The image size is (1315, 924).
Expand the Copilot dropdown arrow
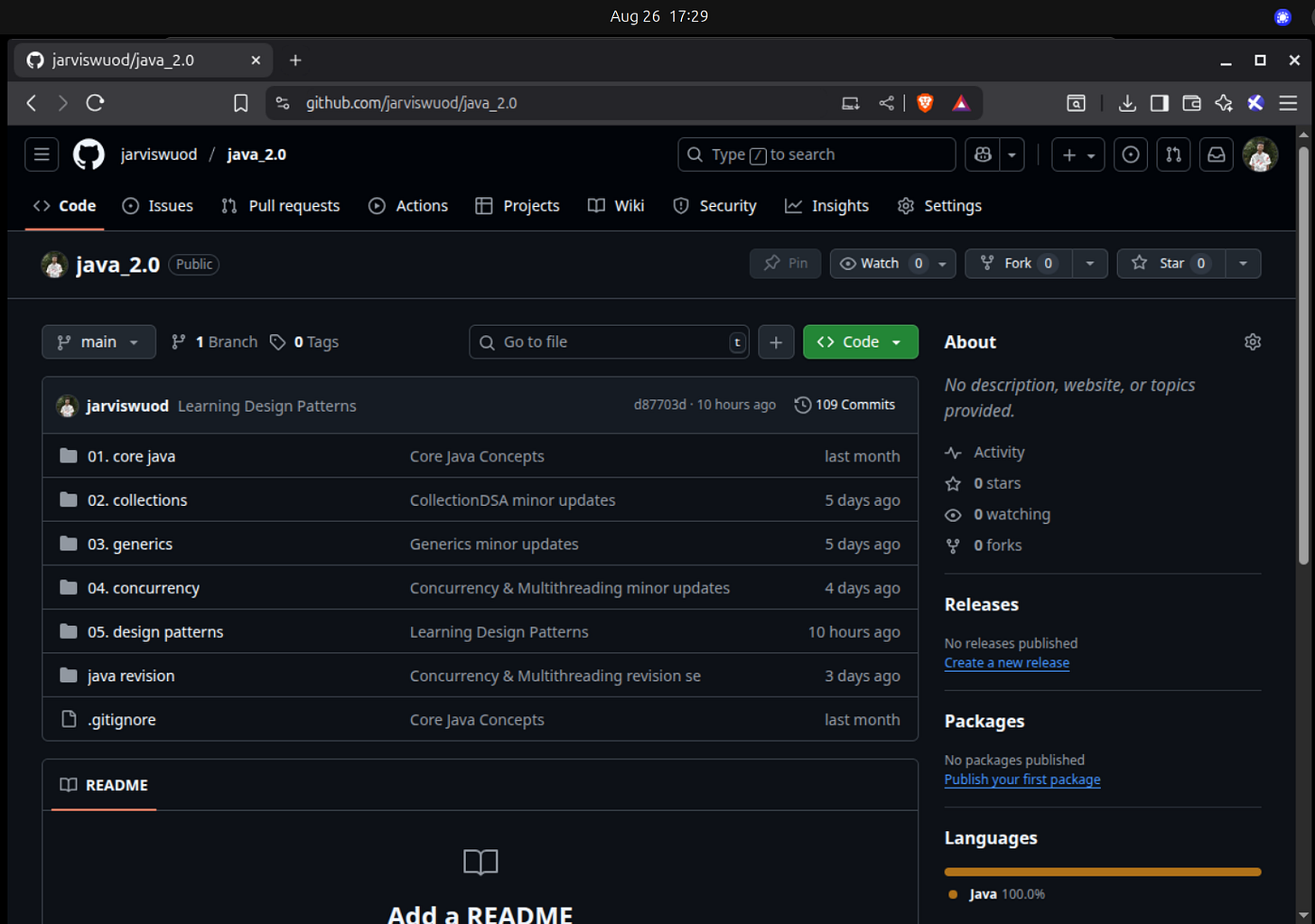(1012, 154)
